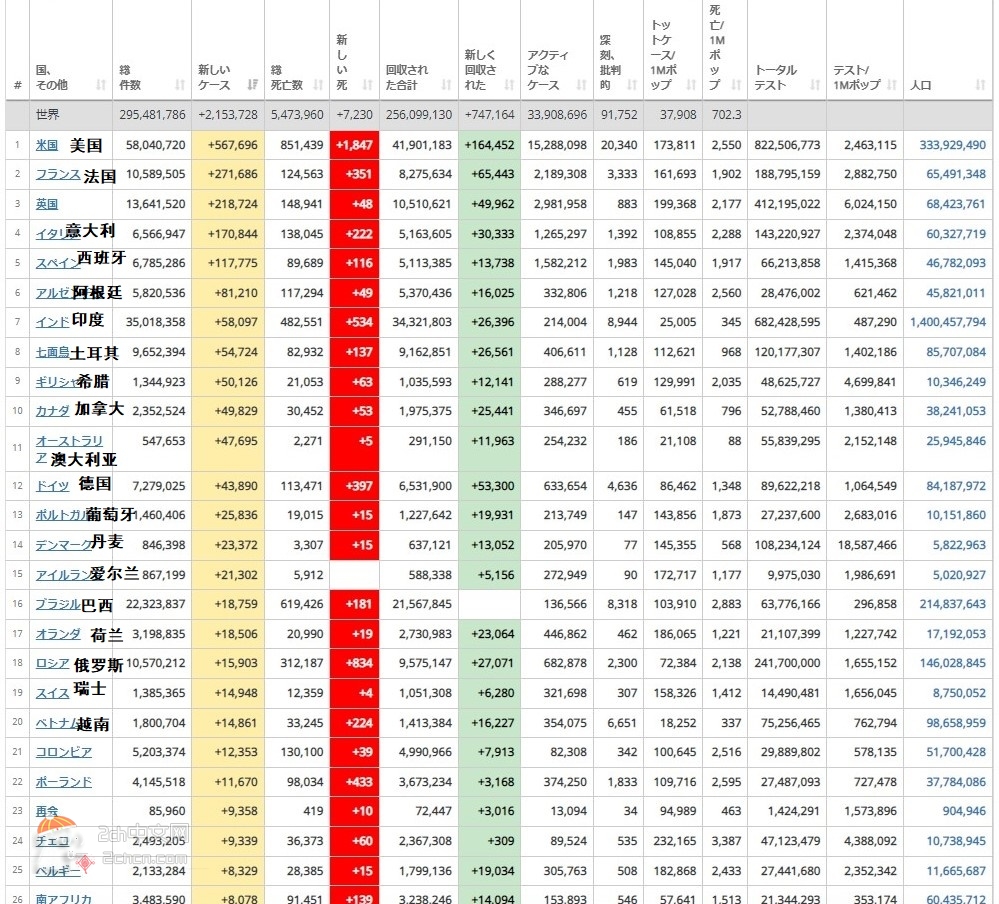Image resolution: width=999 pixels, height=904 pixels.
Task: Select world row label 世界
Action: click(x=47, y=115)
